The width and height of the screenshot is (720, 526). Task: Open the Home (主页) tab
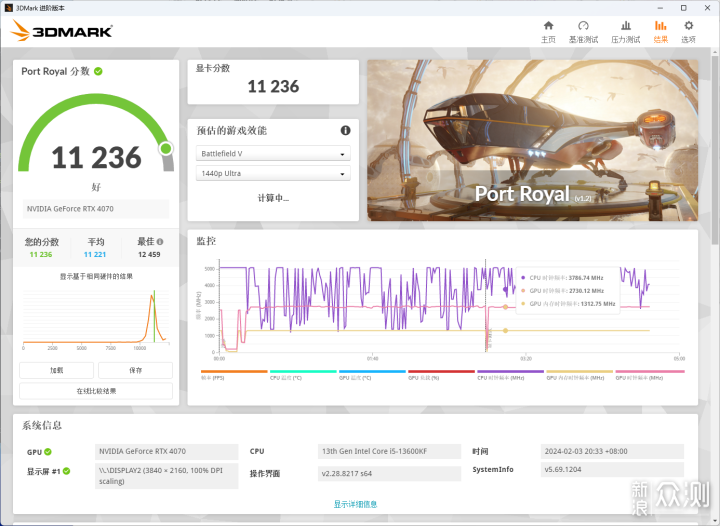[x=548, y=32]
